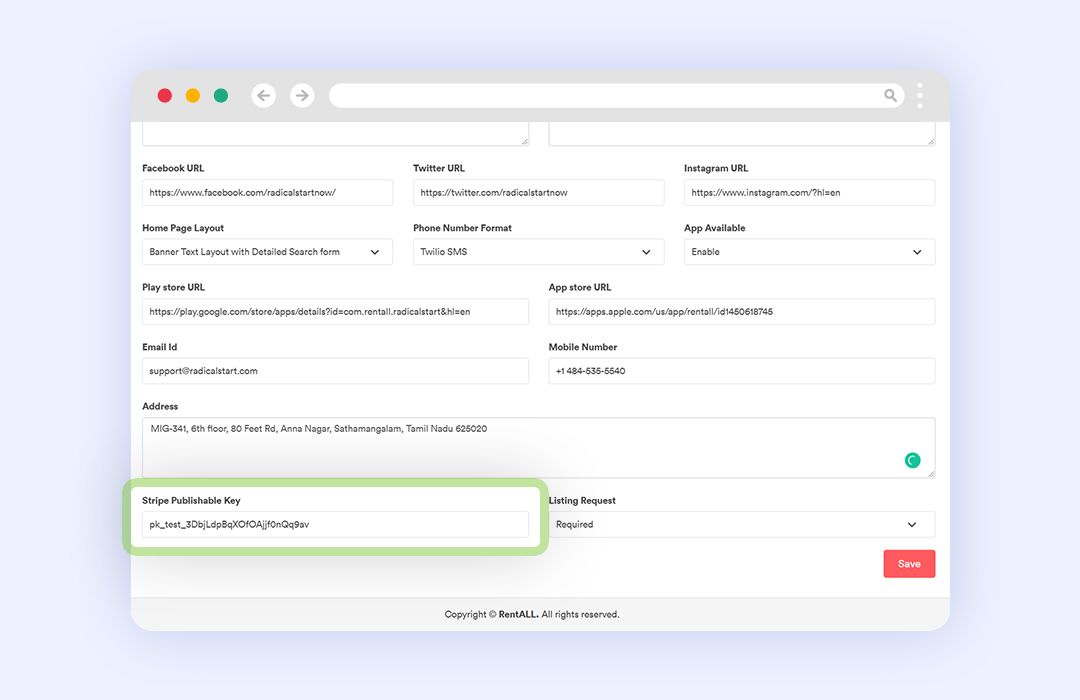Click the RentALL copyright text
The height and width of the screenshot is (700, 1080).
click(x=532, y=615)
